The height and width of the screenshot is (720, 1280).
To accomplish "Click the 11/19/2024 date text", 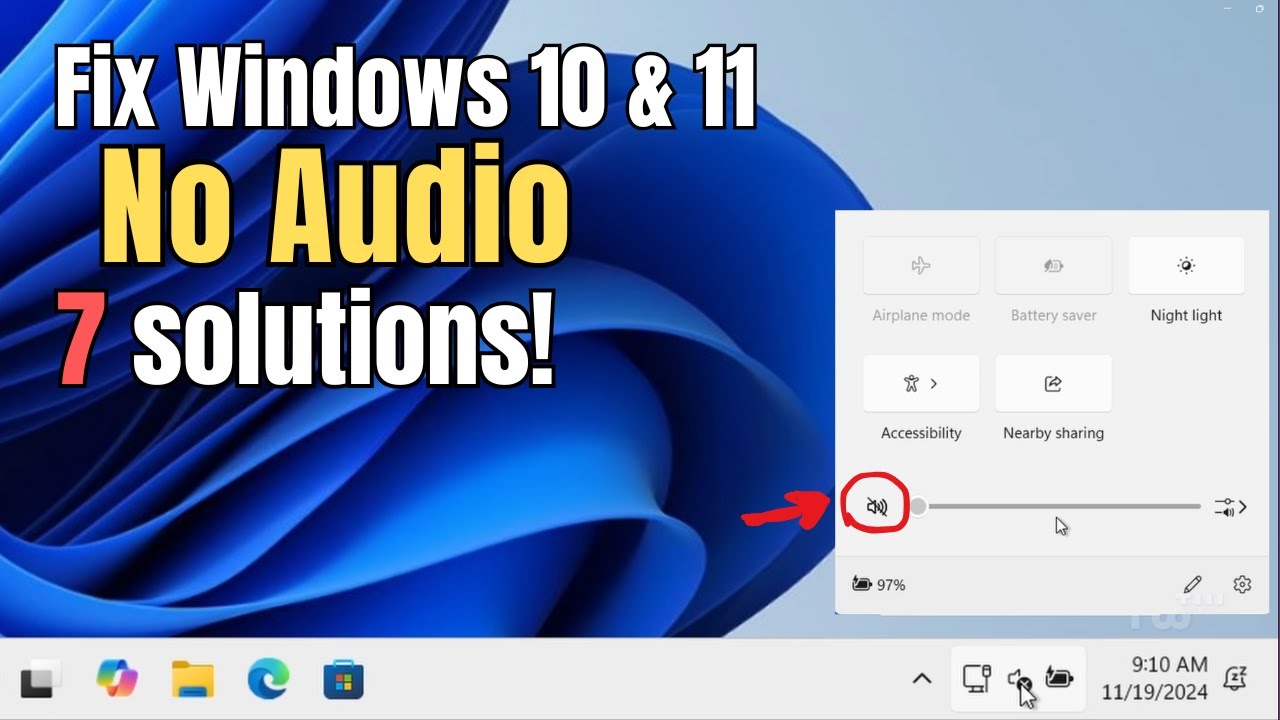I will pos(1154,692).
